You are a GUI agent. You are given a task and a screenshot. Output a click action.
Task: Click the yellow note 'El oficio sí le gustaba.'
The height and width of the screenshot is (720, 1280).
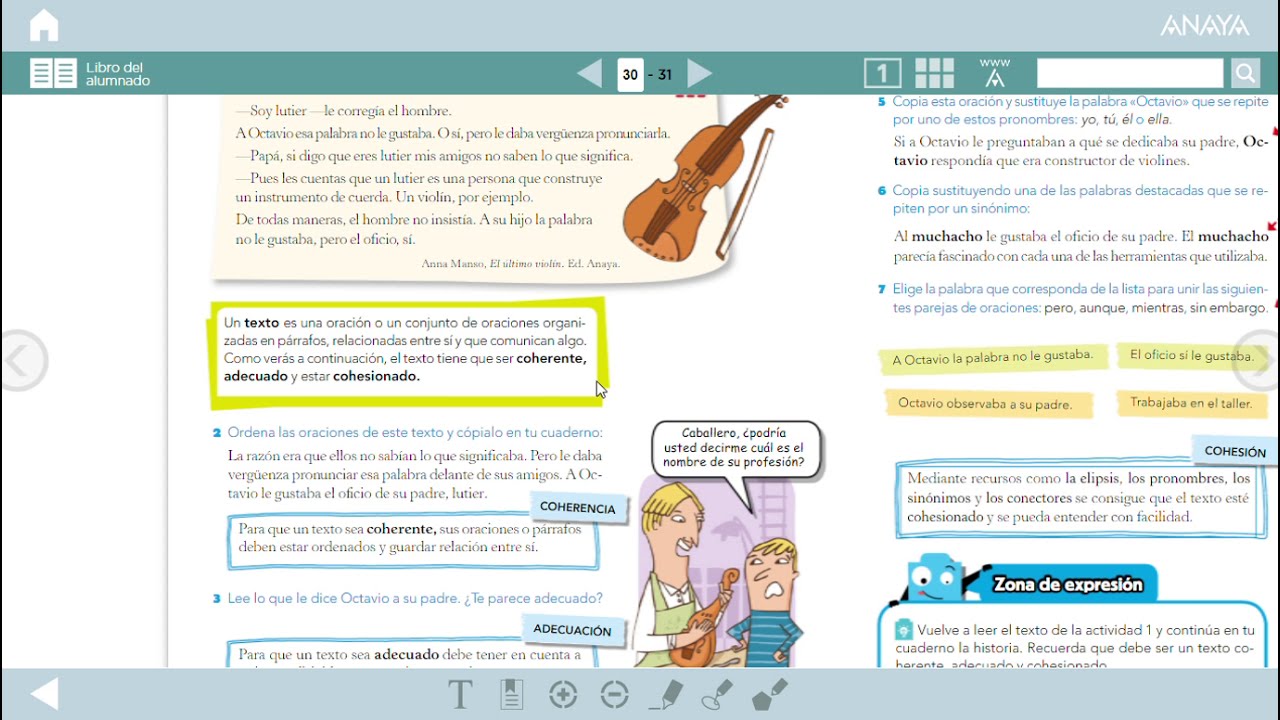1192,356
